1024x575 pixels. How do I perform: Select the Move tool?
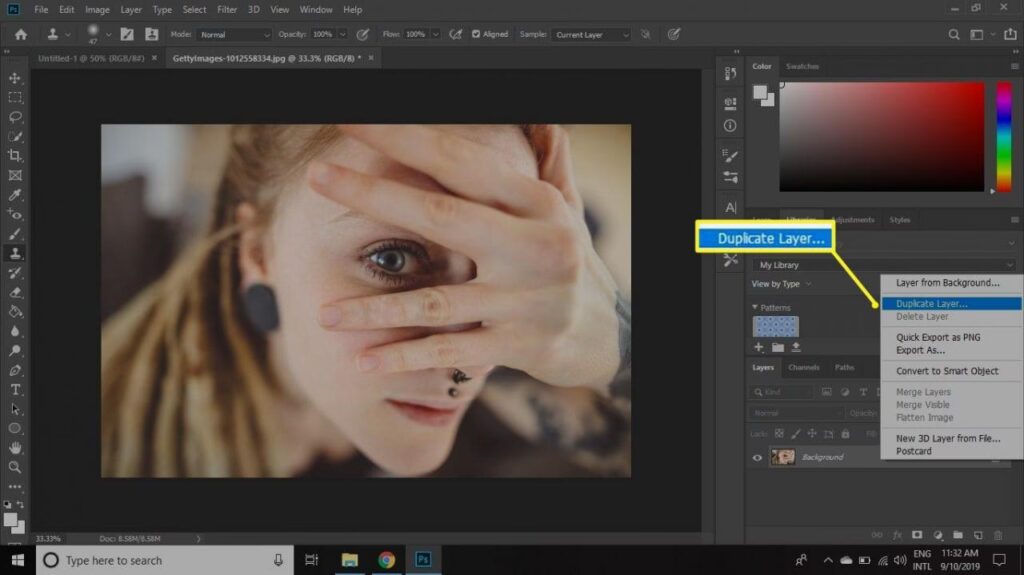click(15, 78)
